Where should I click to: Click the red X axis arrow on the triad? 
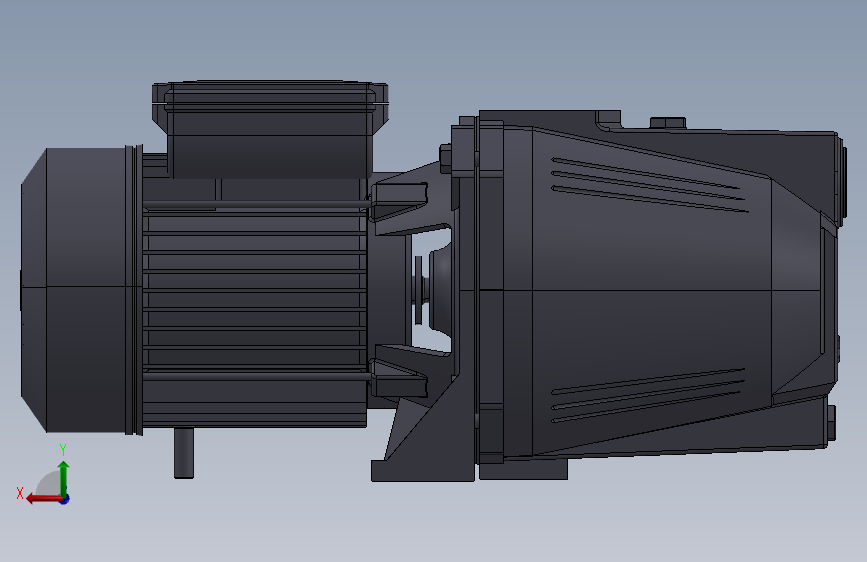click(x=43, y=499)
